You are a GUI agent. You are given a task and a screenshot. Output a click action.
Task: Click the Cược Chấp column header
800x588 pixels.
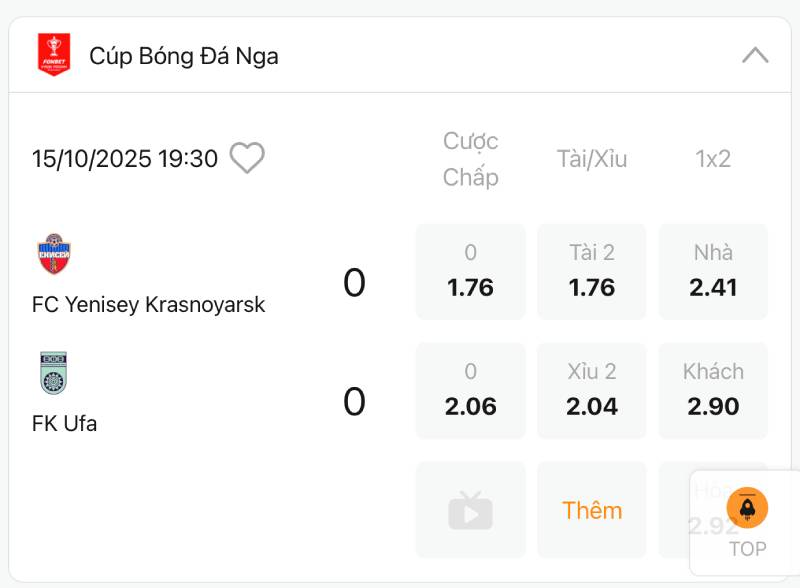tap(470, 159)
